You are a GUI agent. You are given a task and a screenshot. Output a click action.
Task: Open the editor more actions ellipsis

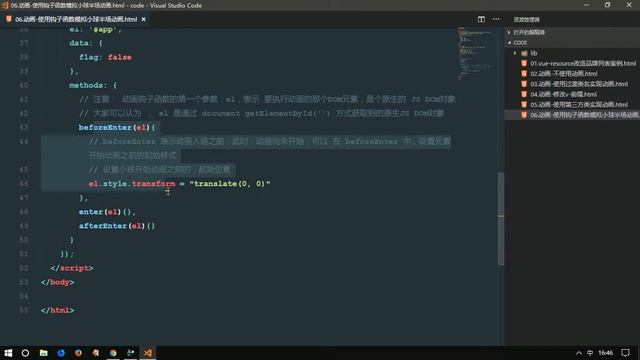(x=496, y=19)
